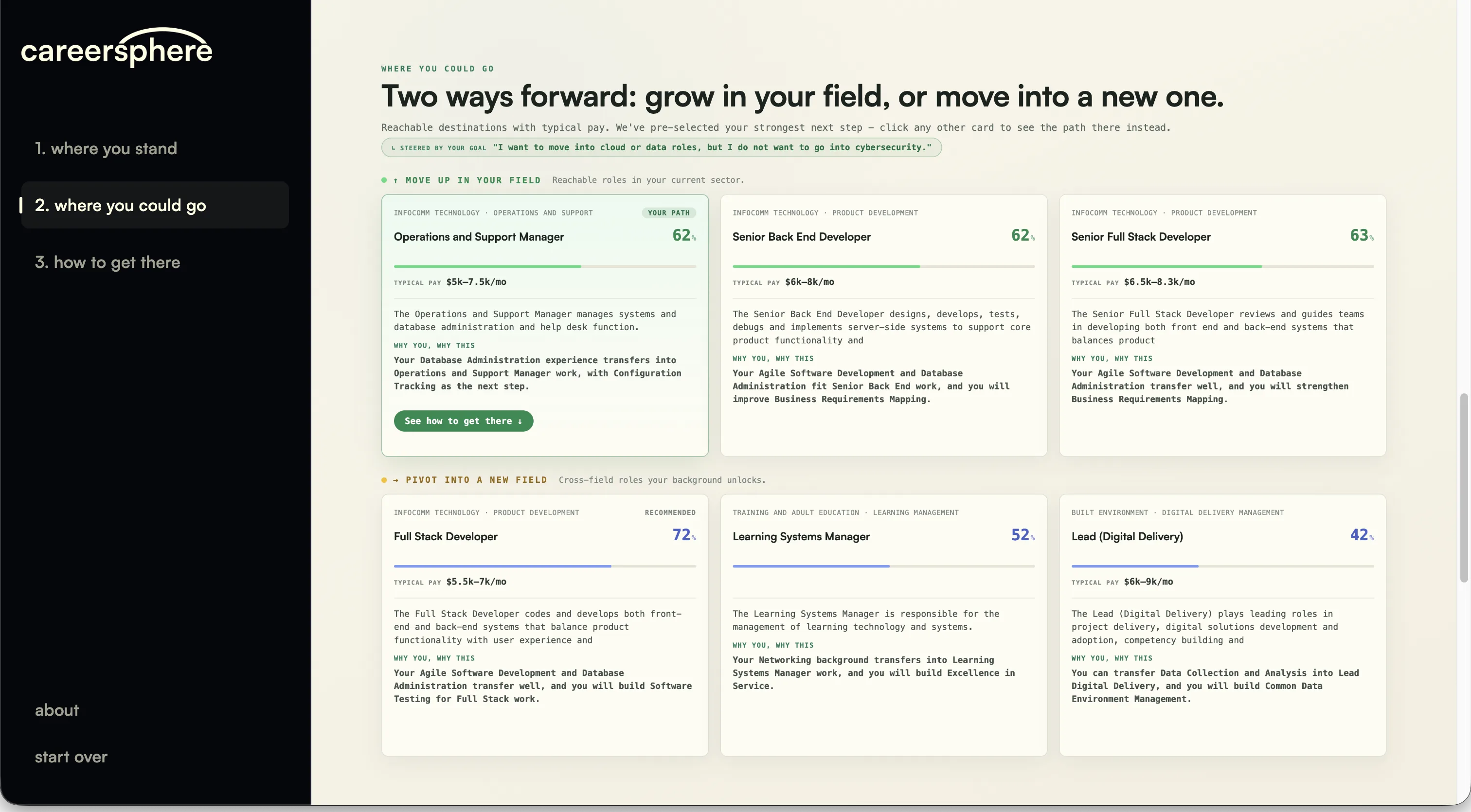Go to step 3 how to get there
This screenshot has width=1471, height=812.
108,262
